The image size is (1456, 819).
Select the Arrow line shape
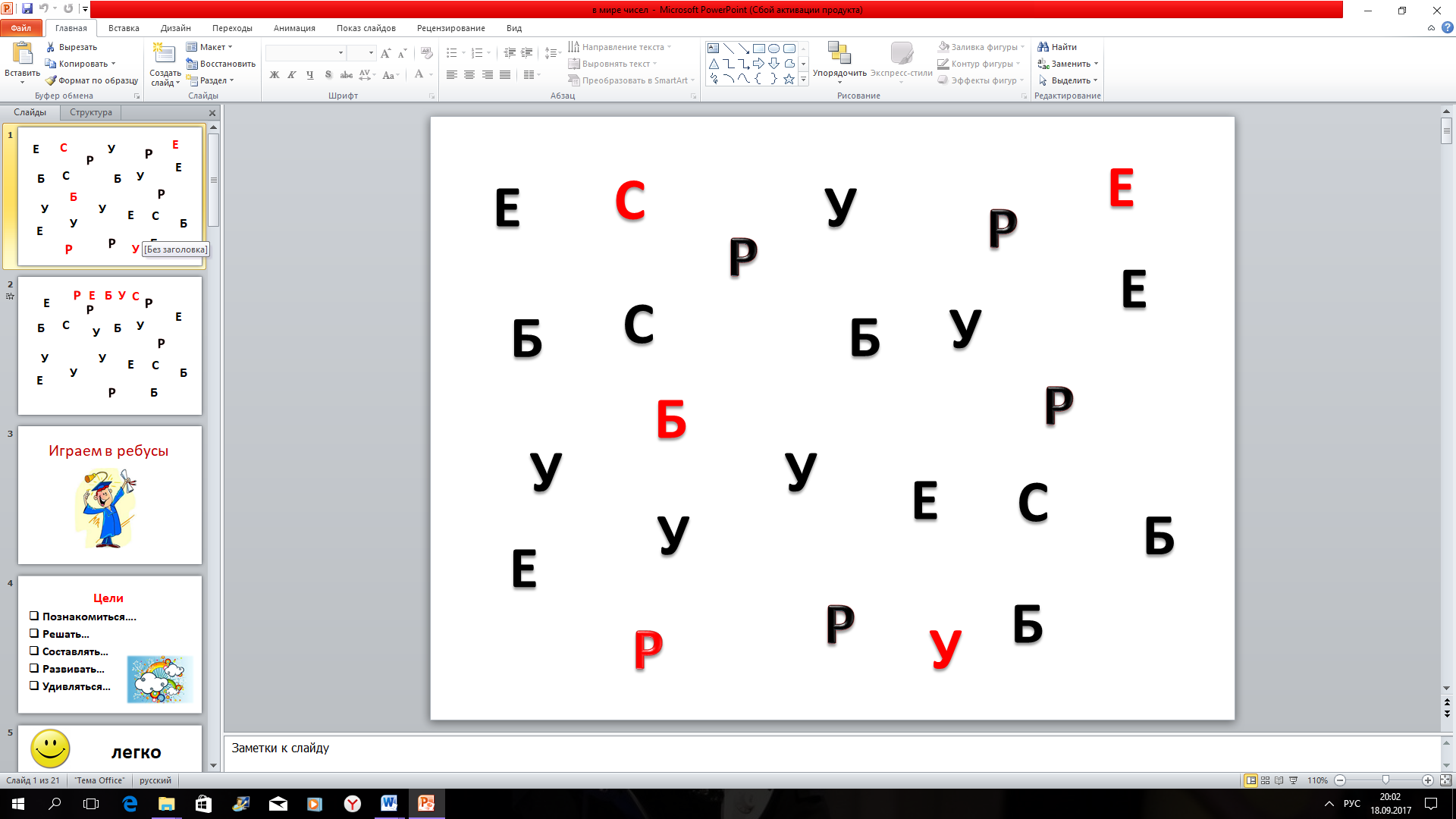(743, 48)
